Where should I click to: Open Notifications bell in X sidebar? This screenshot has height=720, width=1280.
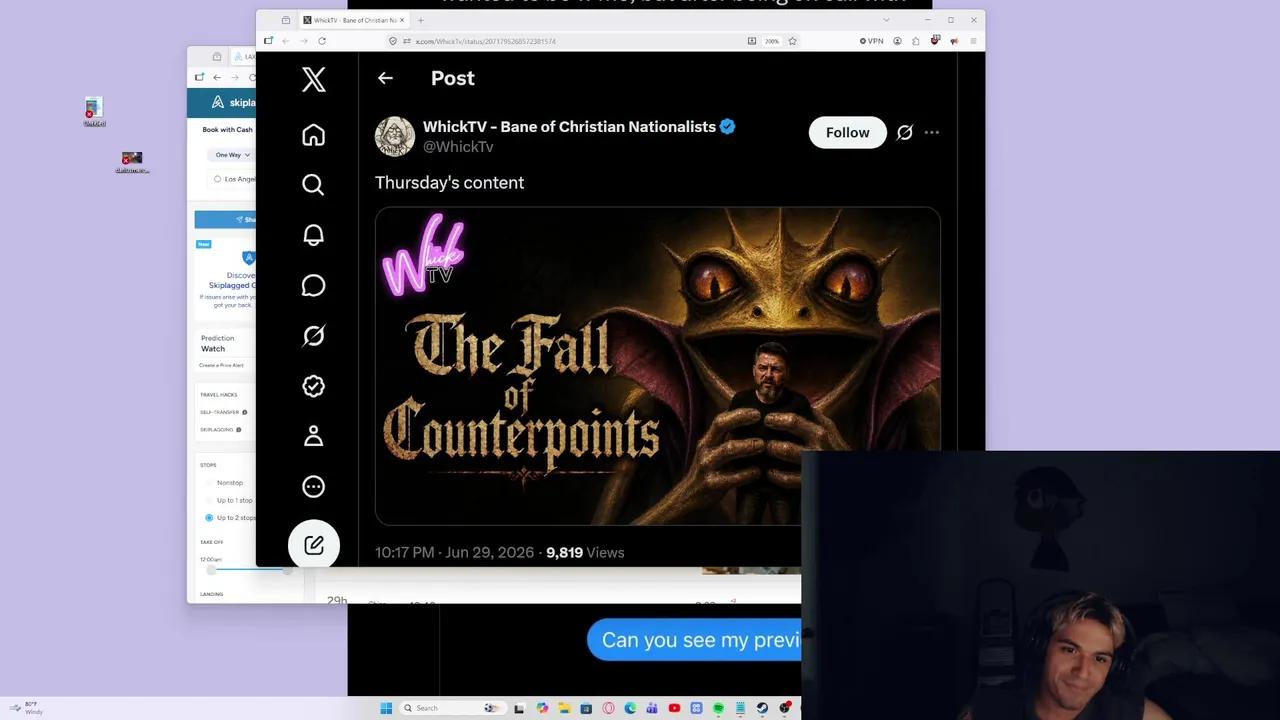click(x=313, y=235)
